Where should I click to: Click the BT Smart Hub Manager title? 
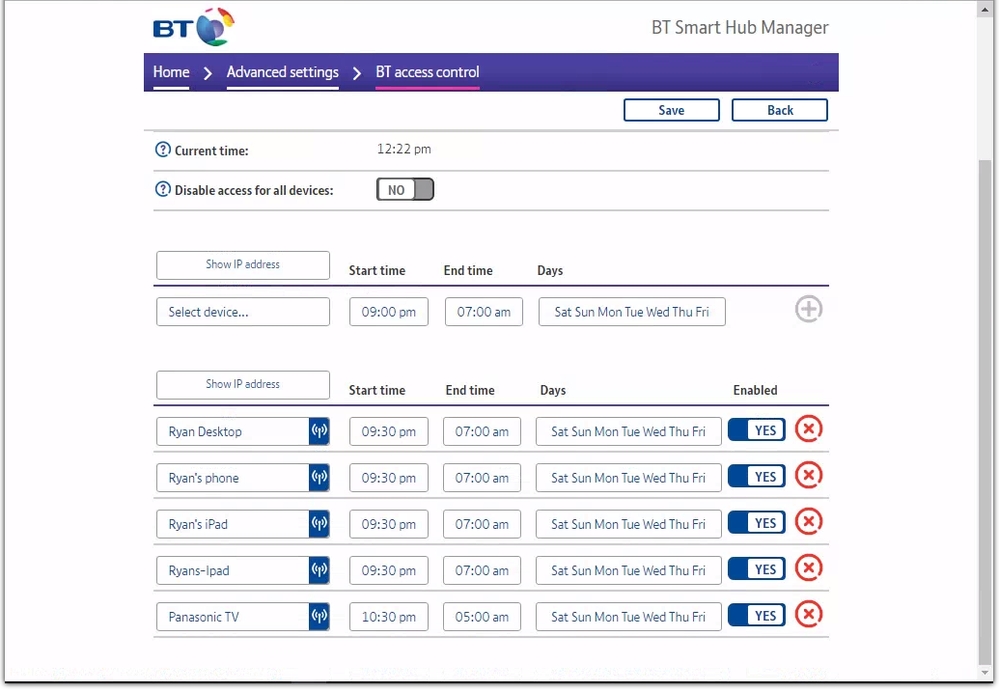pos(740,27)
